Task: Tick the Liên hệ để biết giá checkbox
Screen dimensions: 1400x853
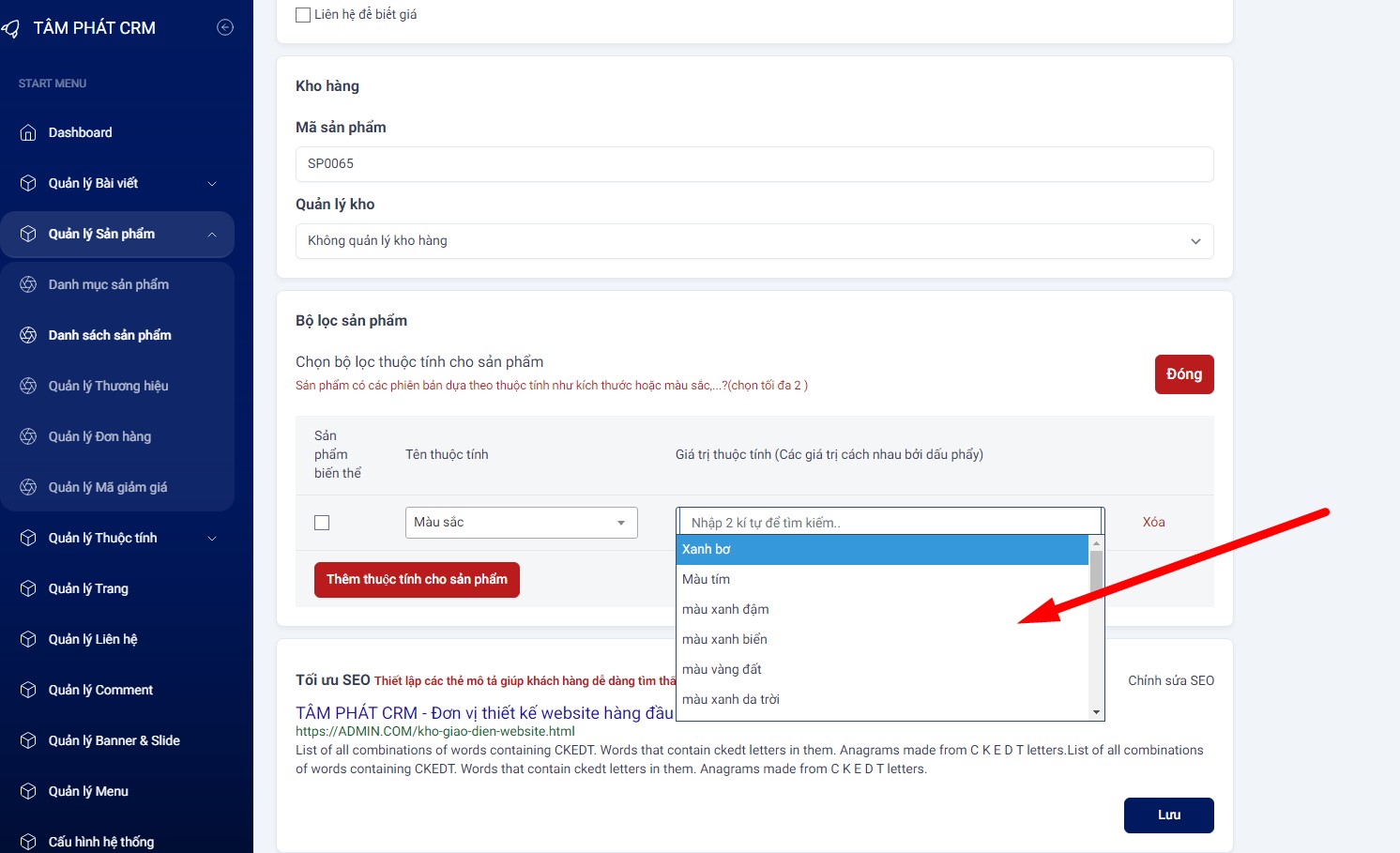Action: (303, 15)
